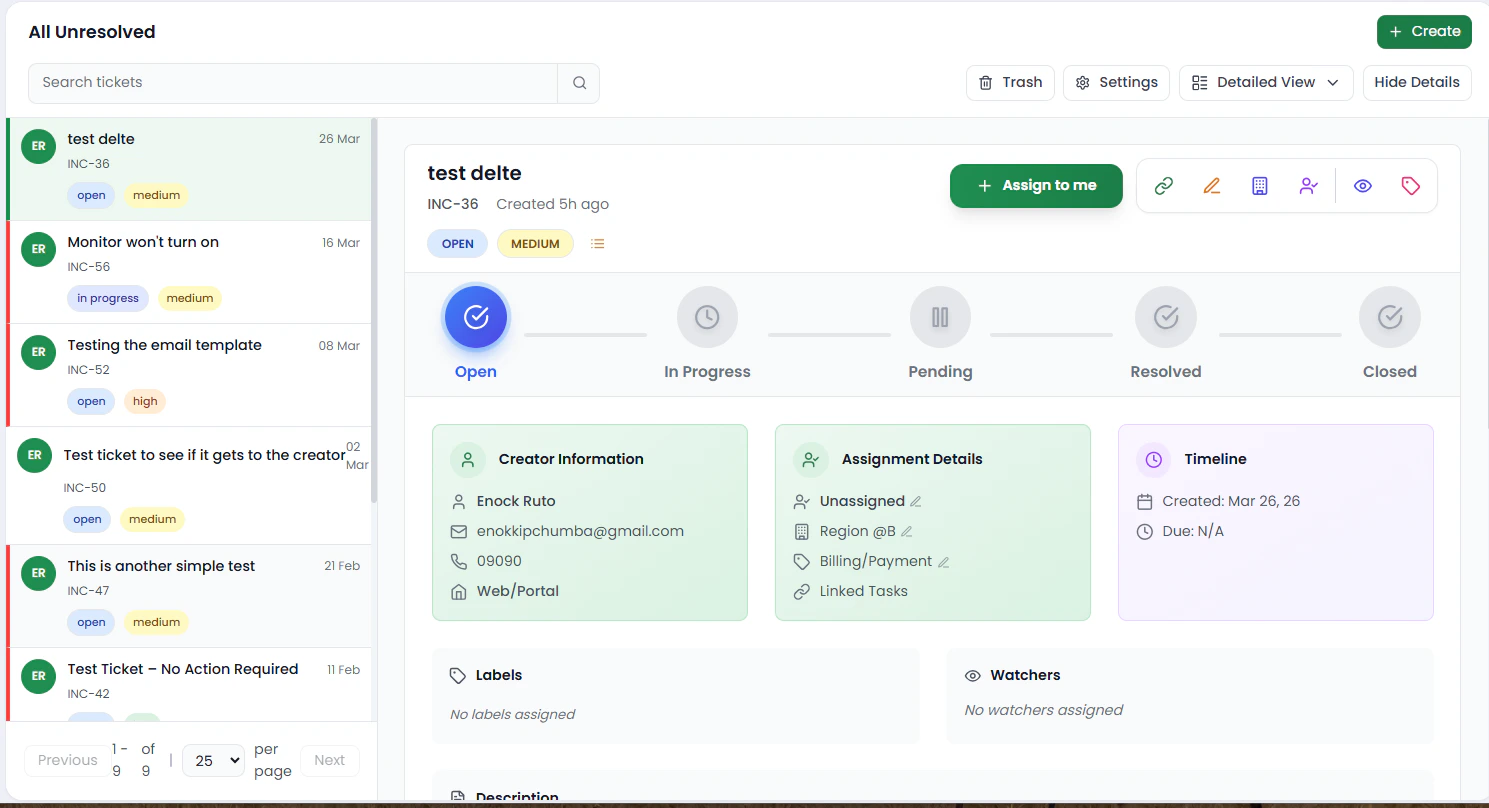Click the high priority tag on INC-52
Image resolution: width=1489 pixels, height=808 pixels.
tap(145, 401)
